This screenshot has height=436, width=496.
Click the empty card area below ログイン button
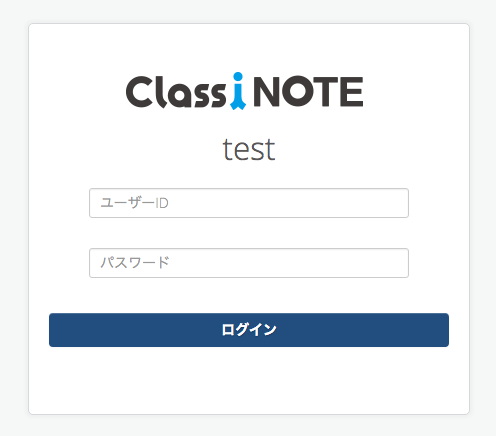pos(249,380)
